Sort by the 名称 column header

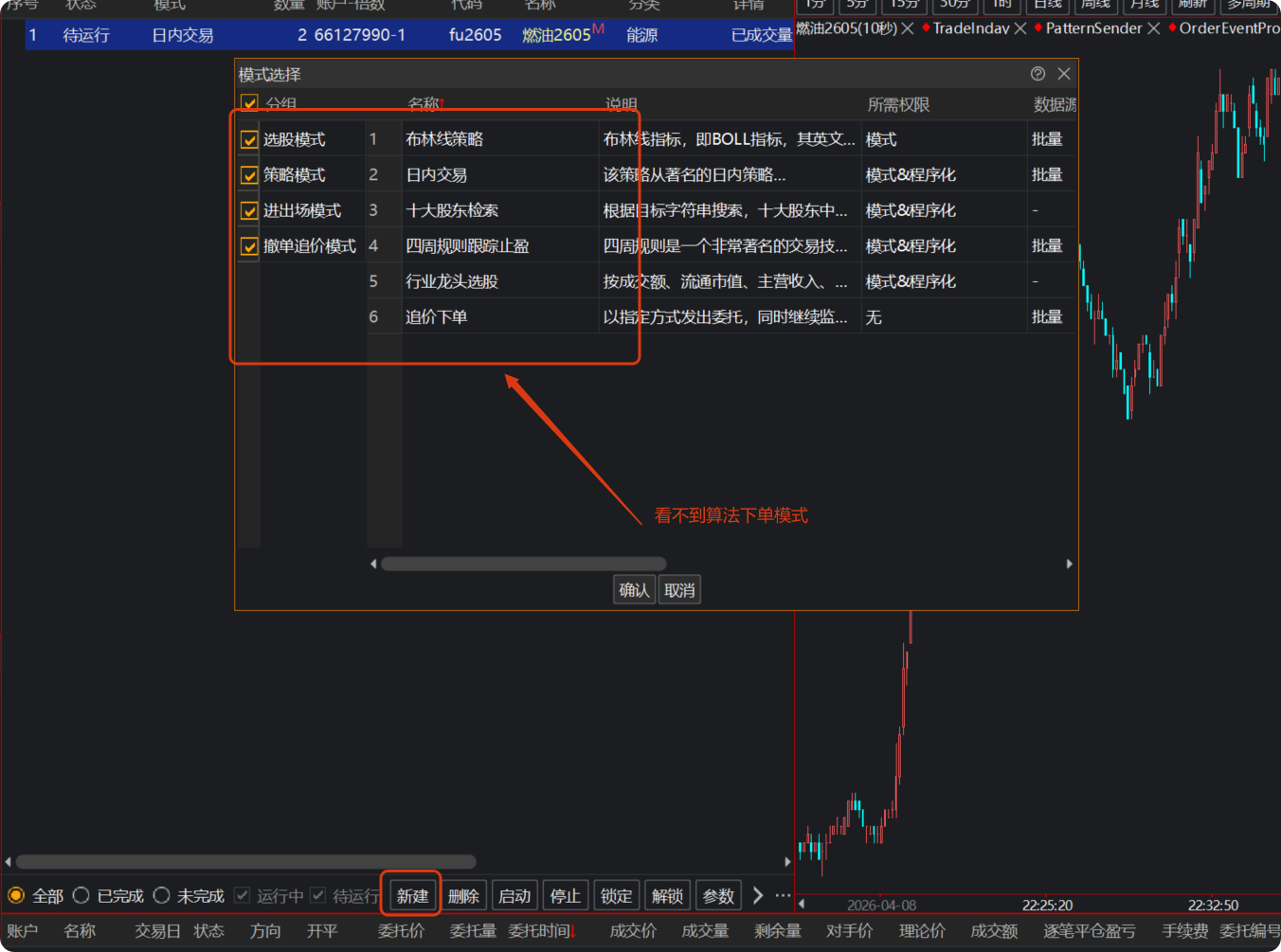coord(424,104)
